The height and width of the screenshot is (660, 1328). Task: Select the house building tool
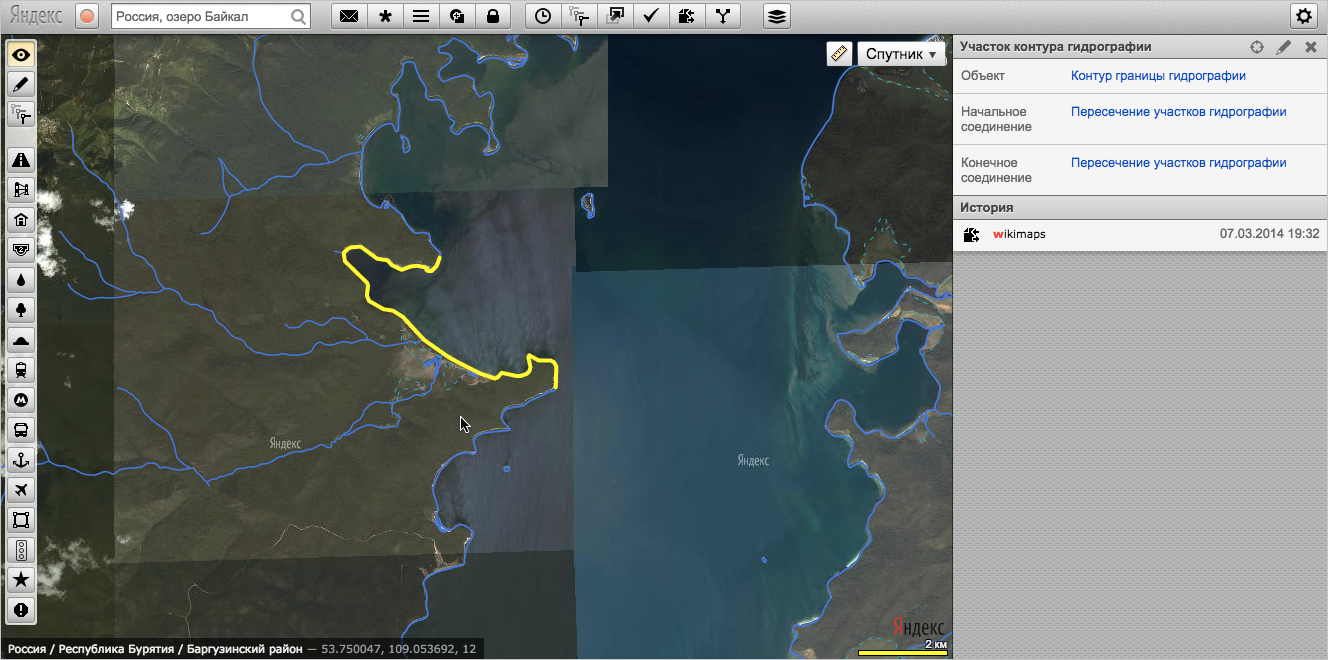(x=21, y=220)
